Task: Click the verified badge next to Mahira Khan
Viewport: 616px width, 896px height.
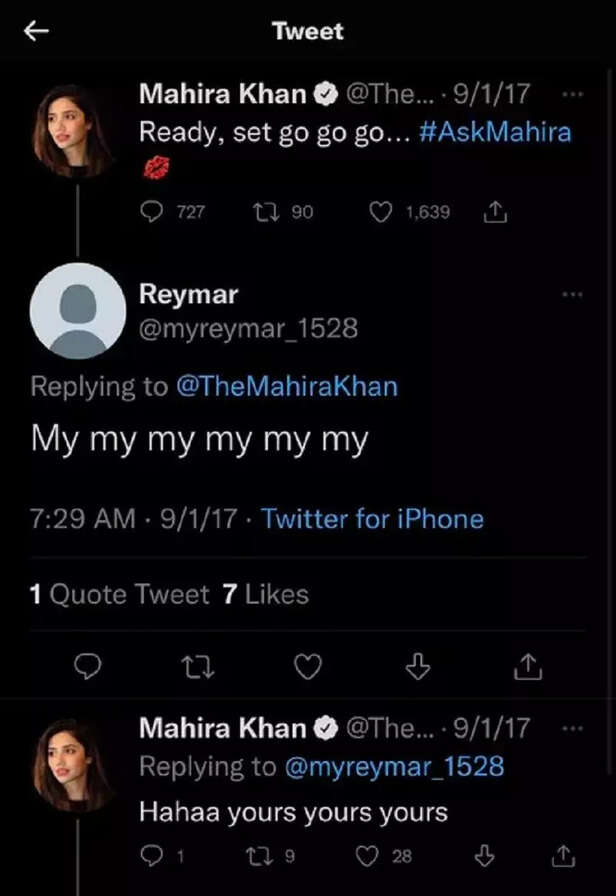Action: tap(324, 93)
